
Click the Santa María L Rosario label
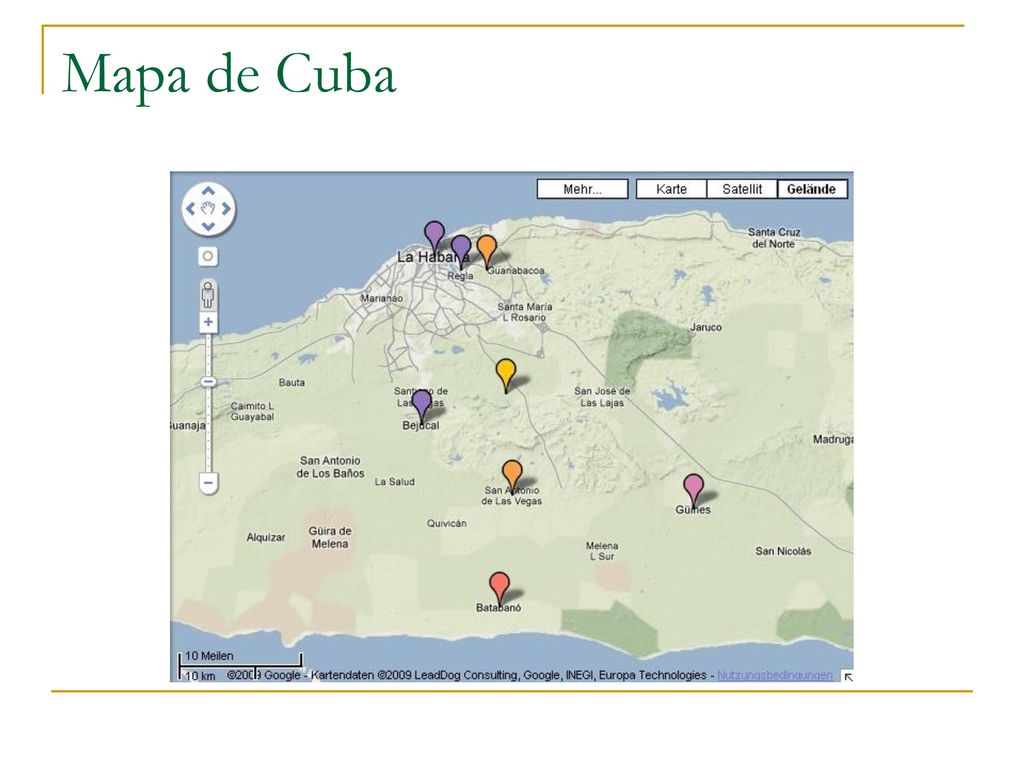tap(524, 312)
